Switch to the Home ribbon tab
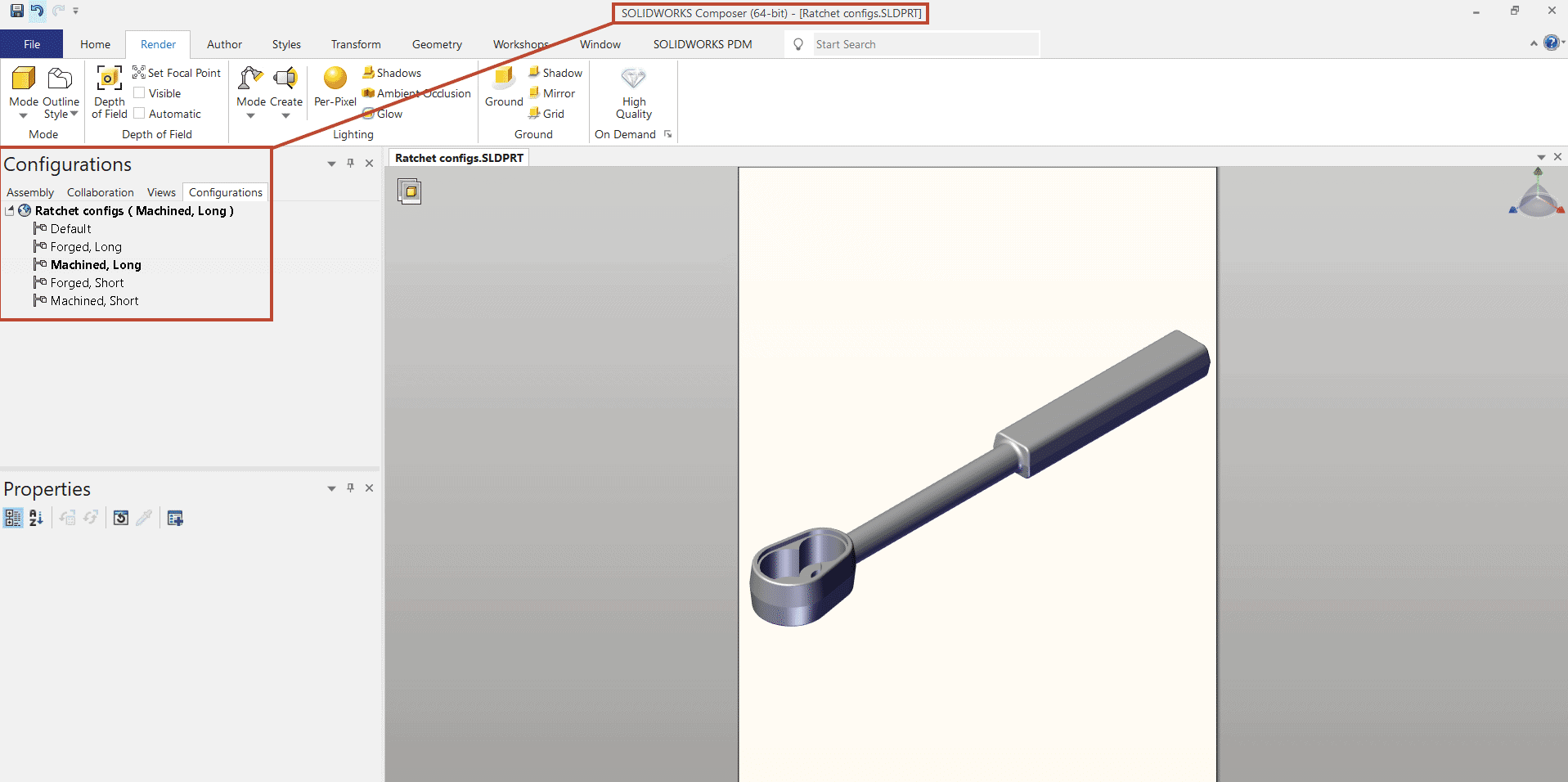The height and width of the screenshot is (782, 1568). pyautogui.click(x=95, y=44)
